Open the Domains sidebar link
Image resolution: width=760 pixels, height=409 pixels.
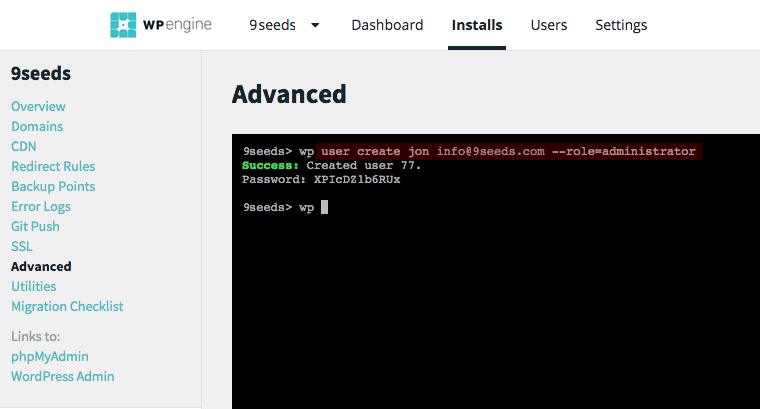(37, 126)
